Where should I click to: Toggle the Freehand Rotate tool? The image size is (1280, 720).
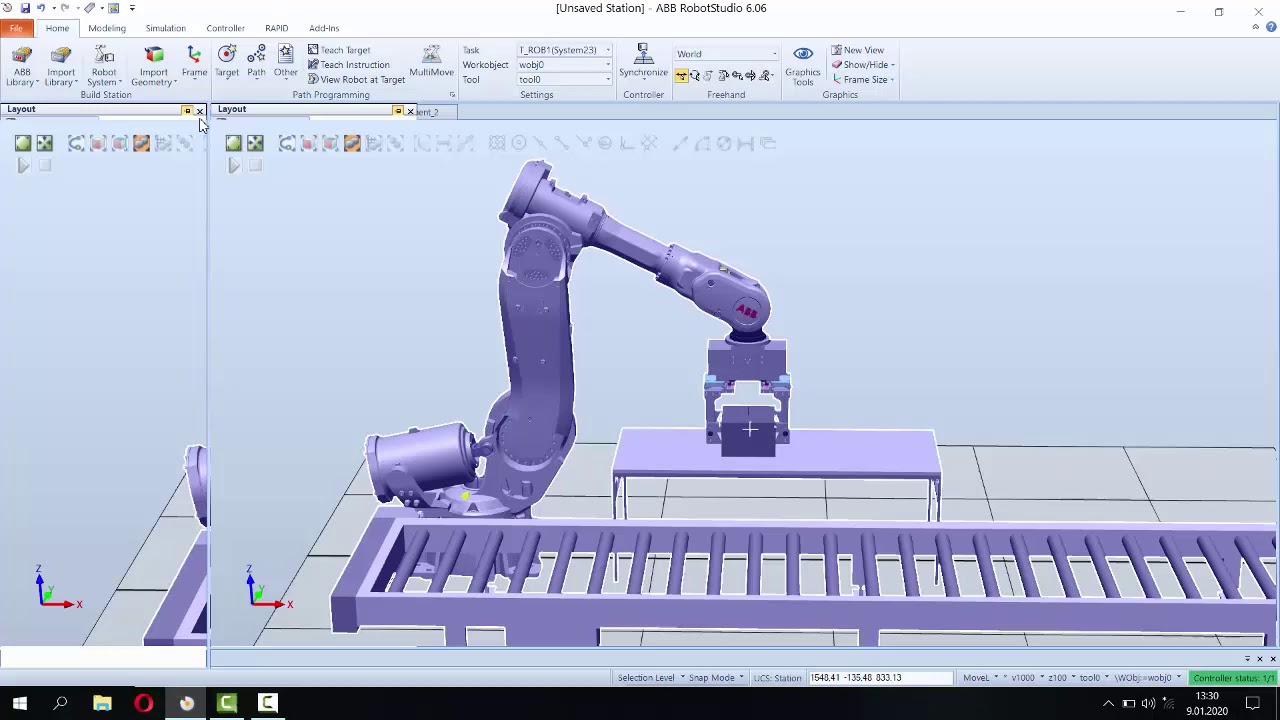pos(695,76)
